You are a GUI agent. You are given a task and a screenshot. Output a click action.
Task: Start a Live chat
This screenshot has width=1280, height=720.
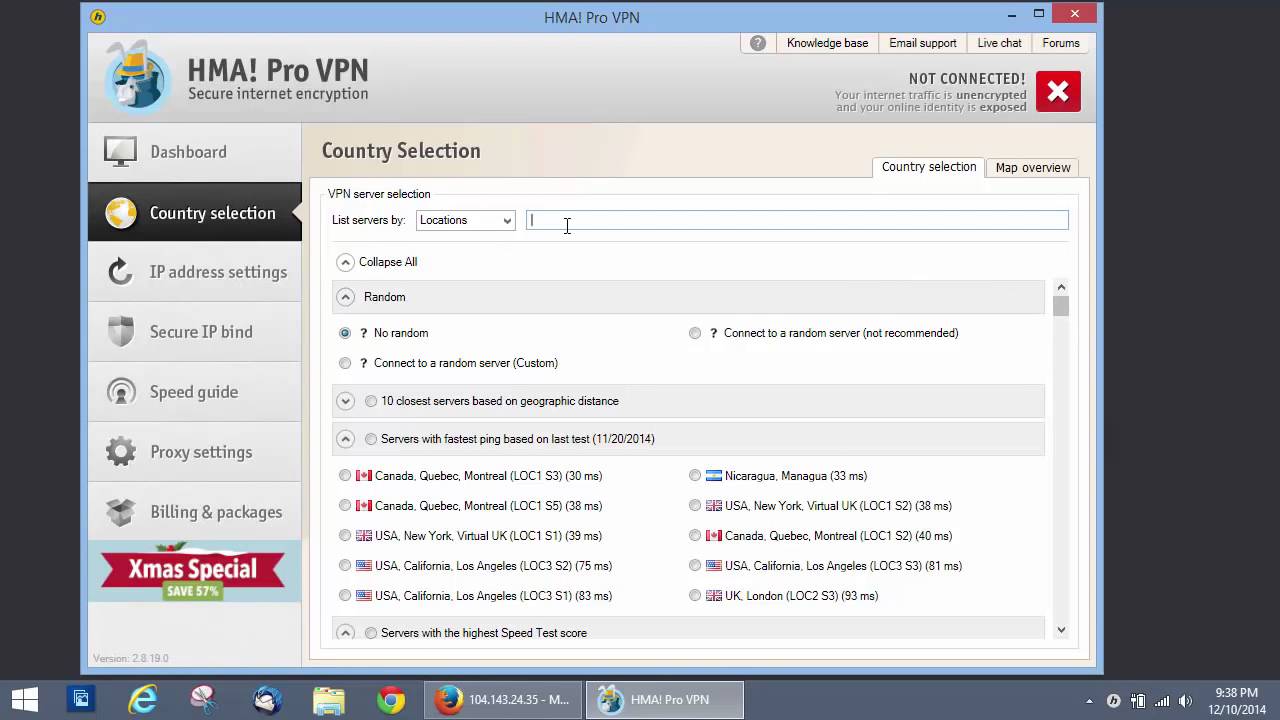[999, 43]
